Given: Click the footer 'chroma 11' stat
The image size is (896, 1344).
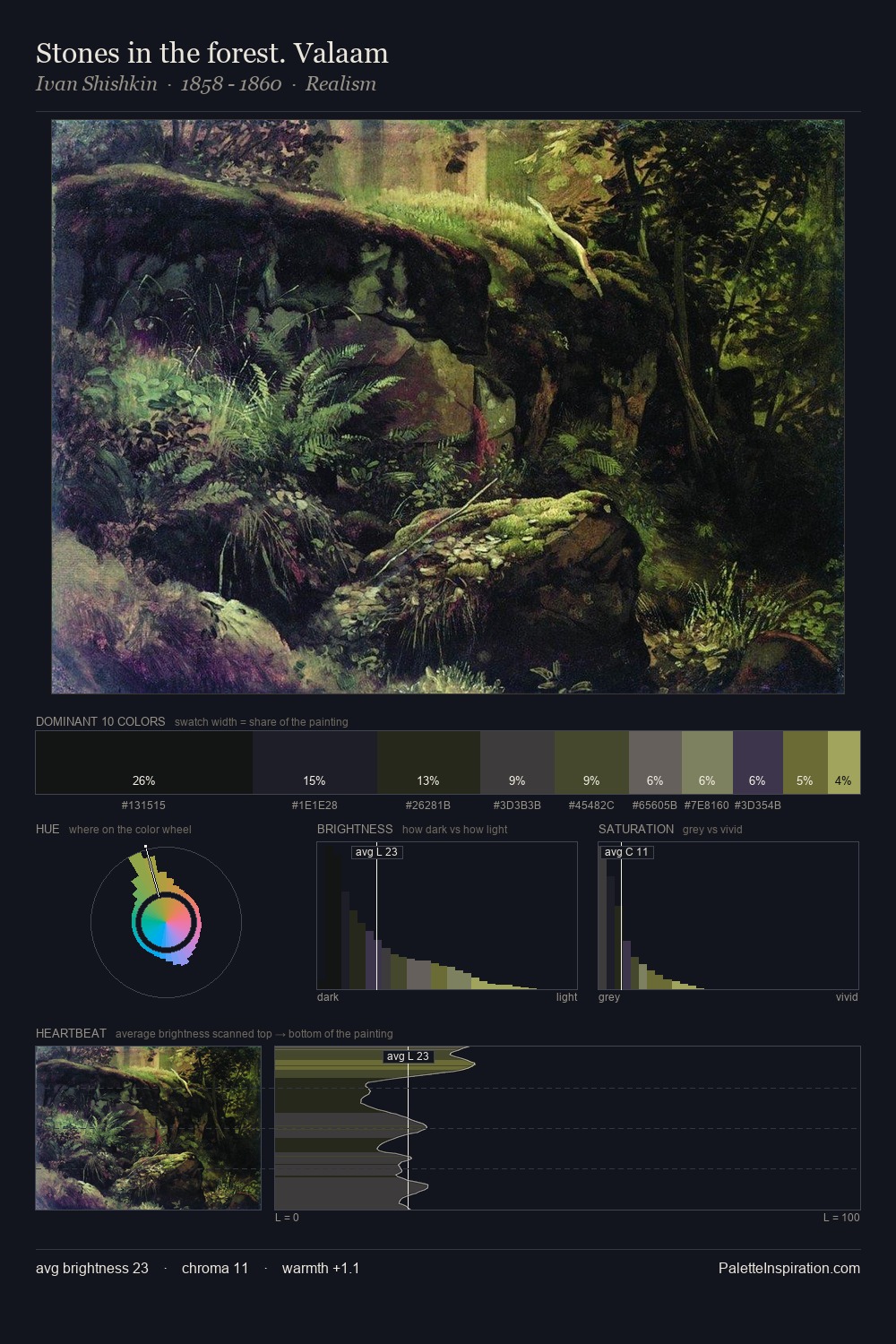Looking at the screenshot, I should pos(215,1268).
